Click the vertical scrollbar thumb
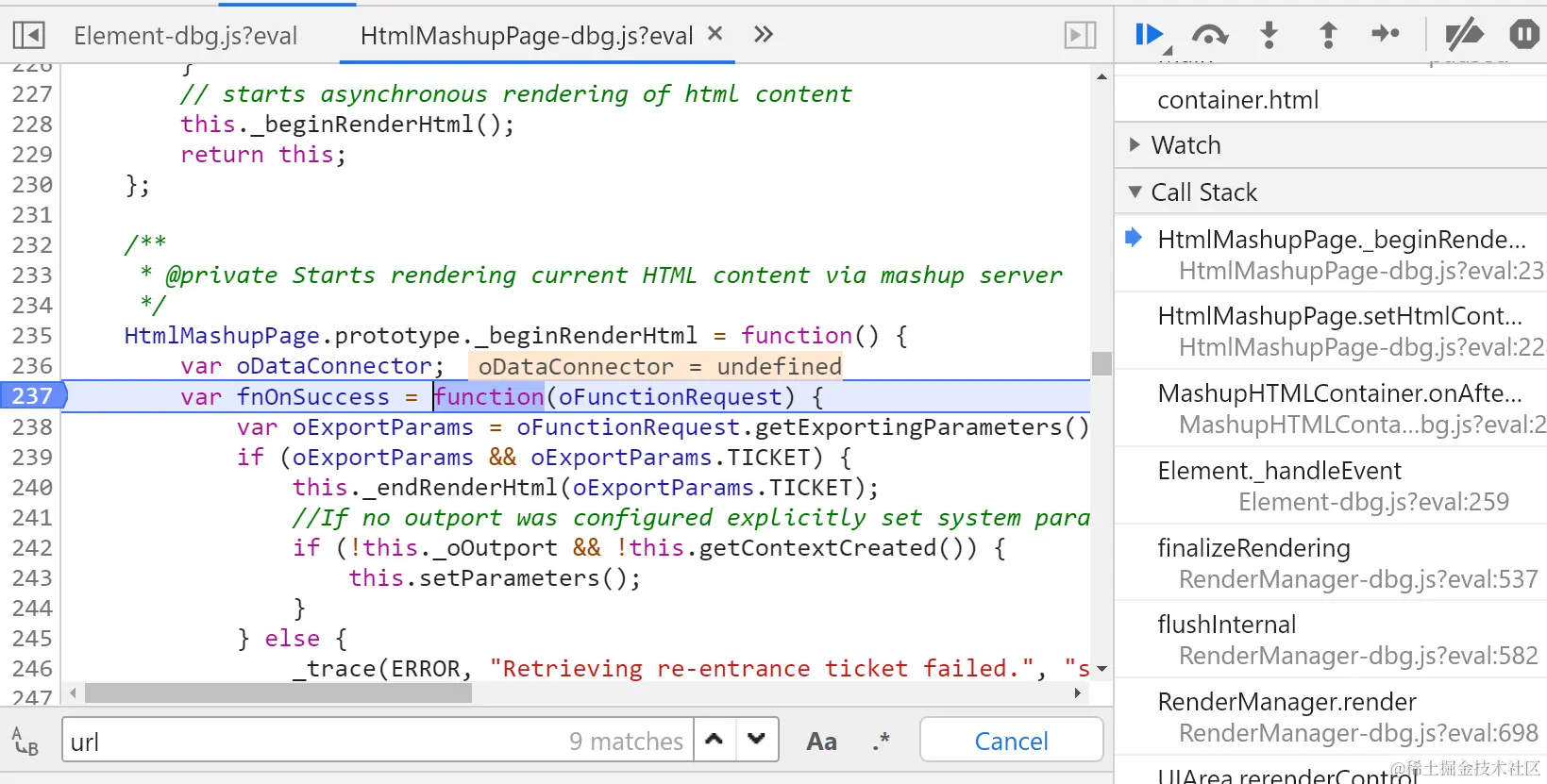The height and width of the screenshot is (784, 1547). coord(1101,363)
